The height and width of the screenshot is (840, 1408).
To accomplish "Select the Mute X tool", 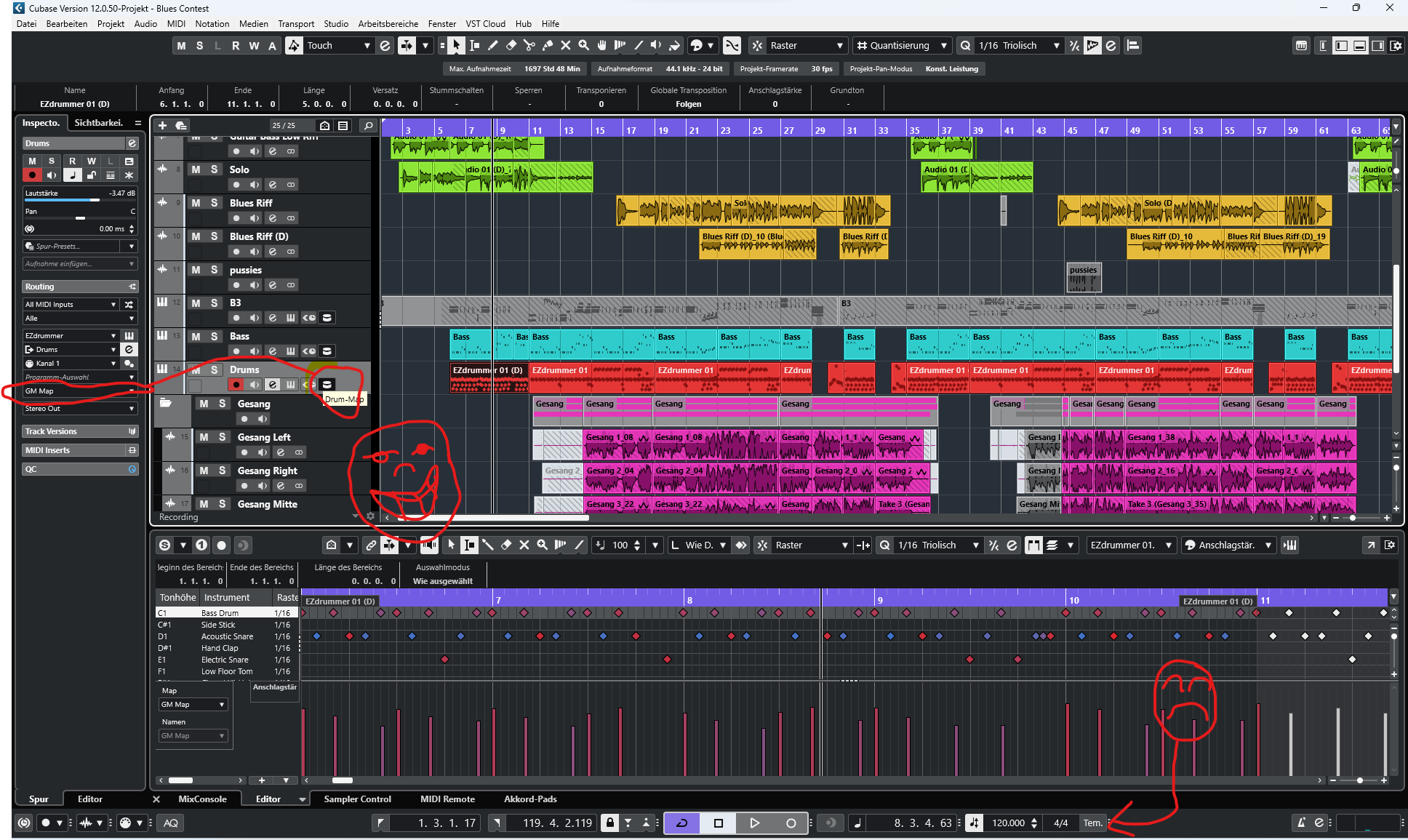I will pyautogui.click(x=566, y=45).
